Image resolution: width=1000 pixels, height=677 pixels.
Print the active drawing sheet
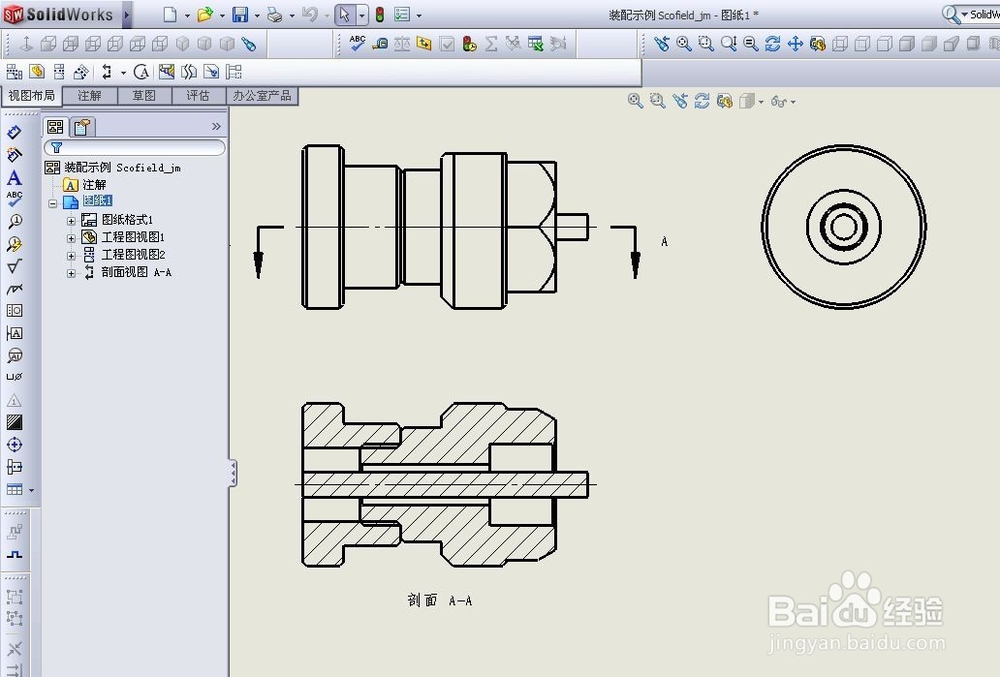click(274, 13)
